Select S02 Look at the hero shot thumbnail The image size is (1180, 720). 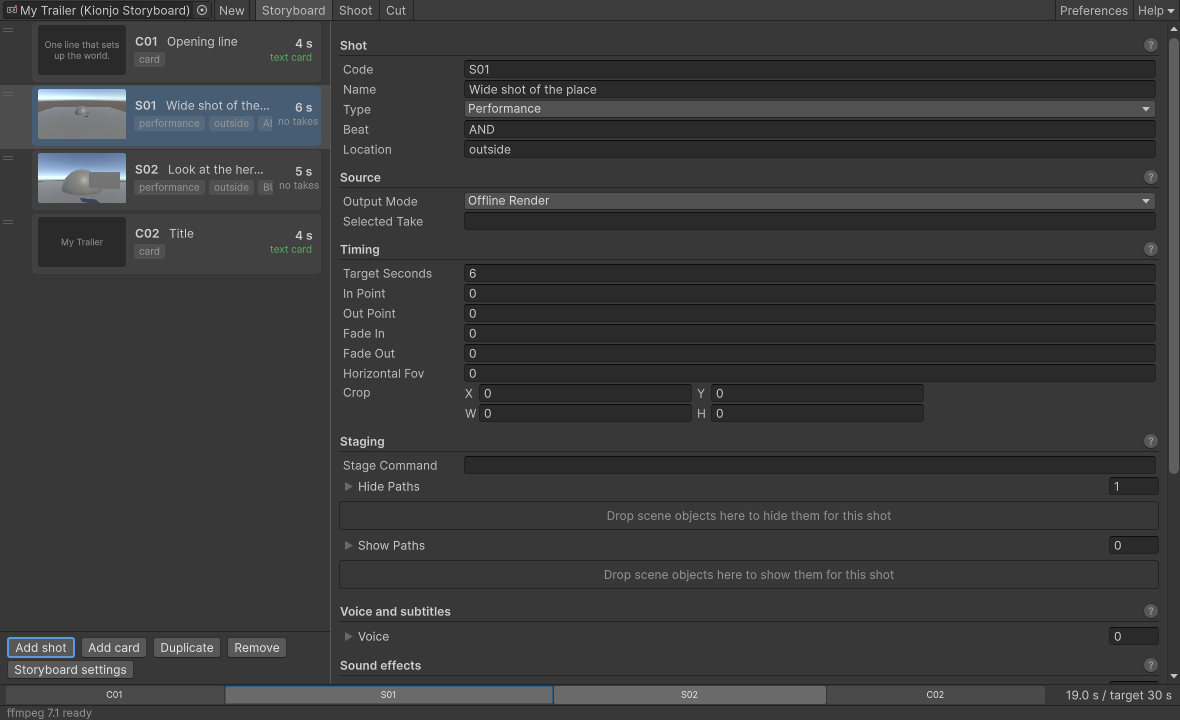coord(82,178)
